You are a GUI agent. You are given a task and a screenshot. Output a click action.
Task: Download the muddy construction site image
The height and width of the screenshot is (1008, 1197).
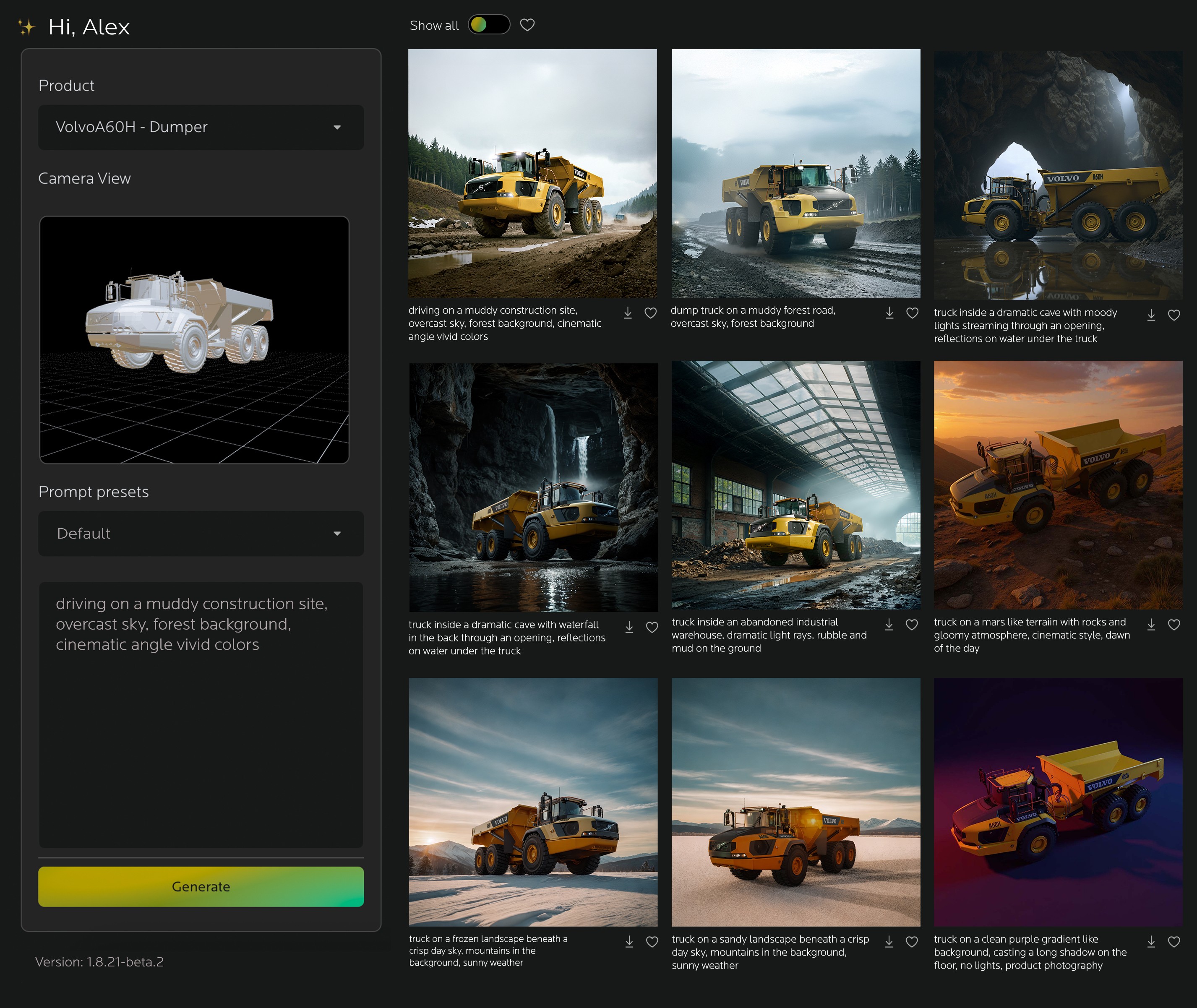[628, 313]
